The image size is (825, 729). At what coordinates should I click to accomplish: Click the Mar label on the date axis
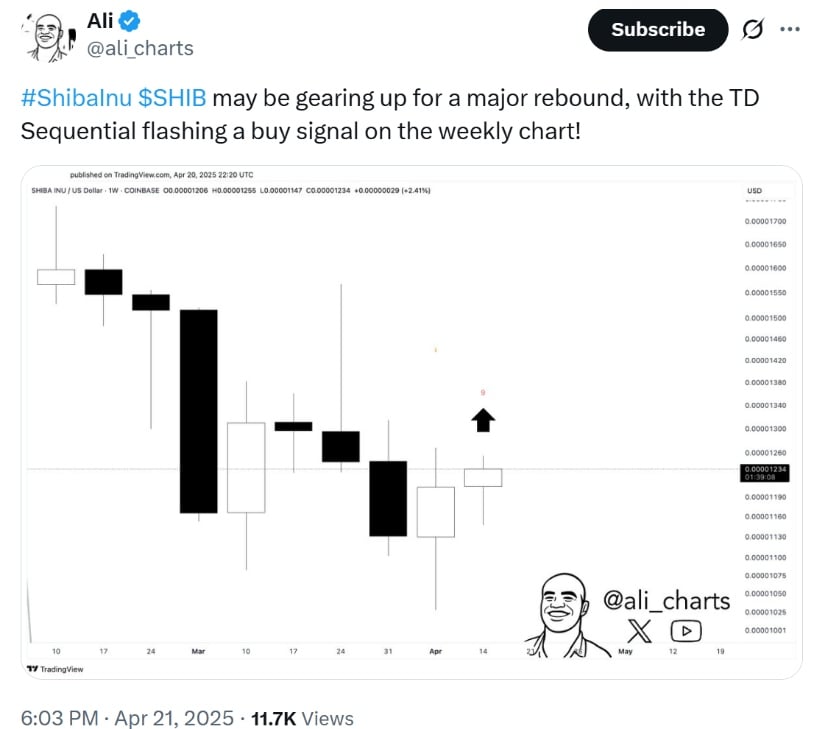pos(198,651)
